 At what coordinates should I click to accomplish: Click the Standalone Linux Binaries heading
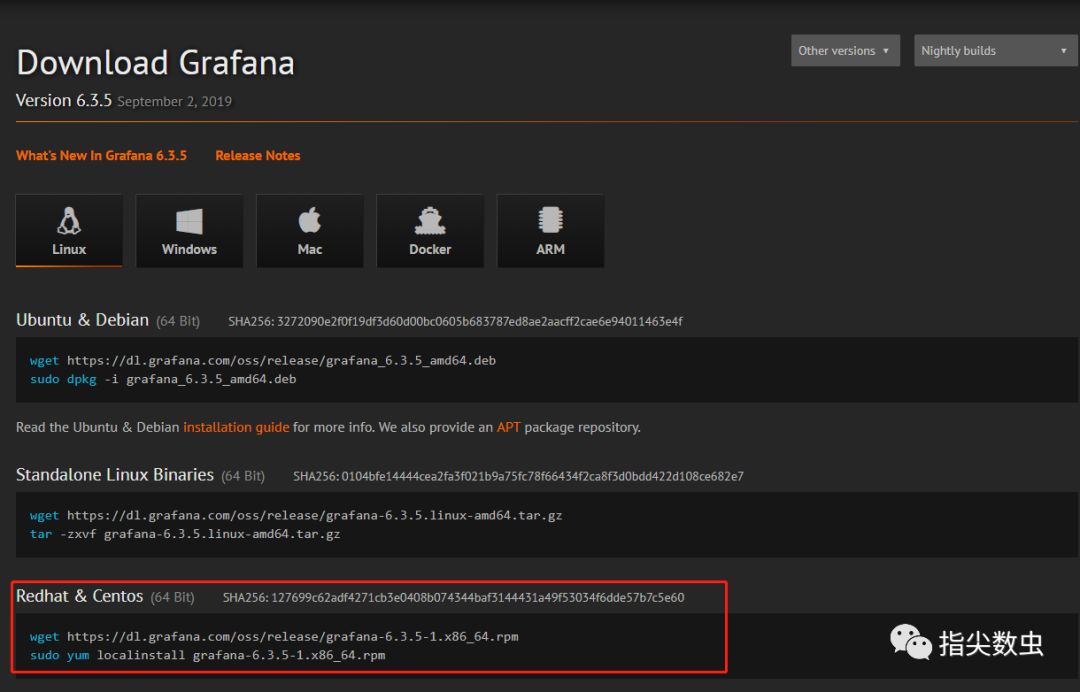point(115,475)
